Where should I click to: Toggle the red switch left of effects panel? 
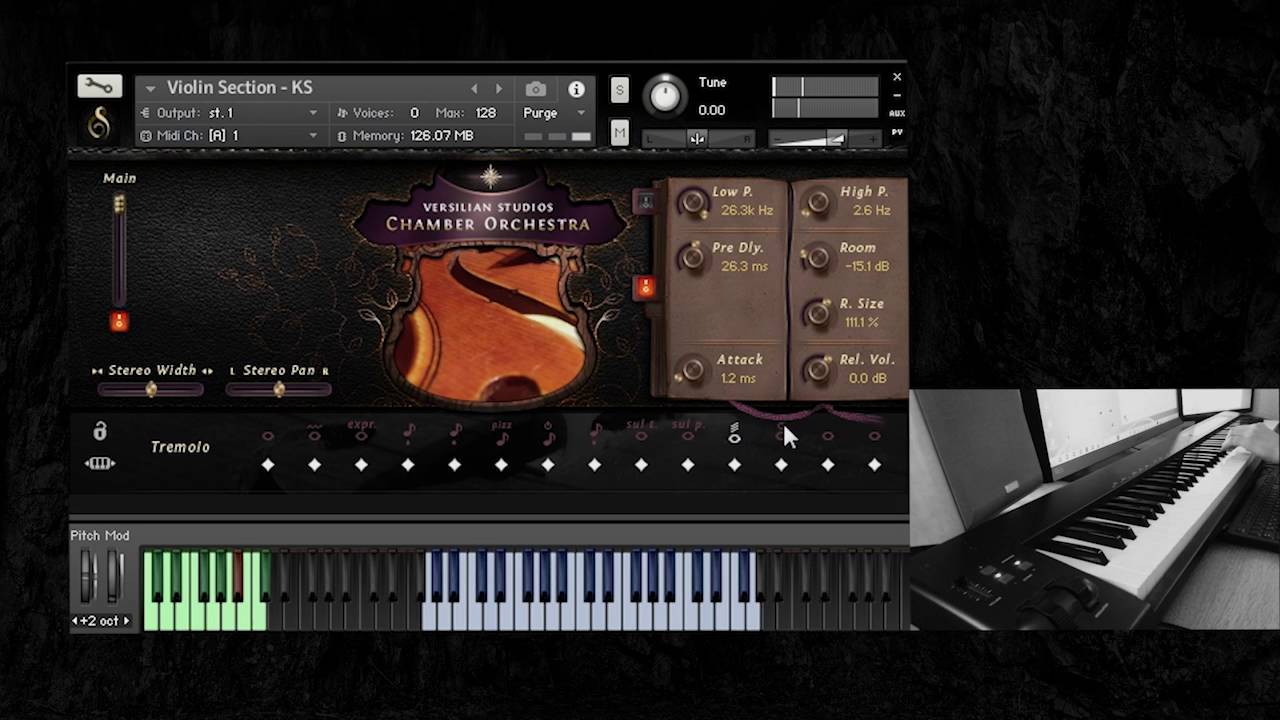tap(645, 288)
